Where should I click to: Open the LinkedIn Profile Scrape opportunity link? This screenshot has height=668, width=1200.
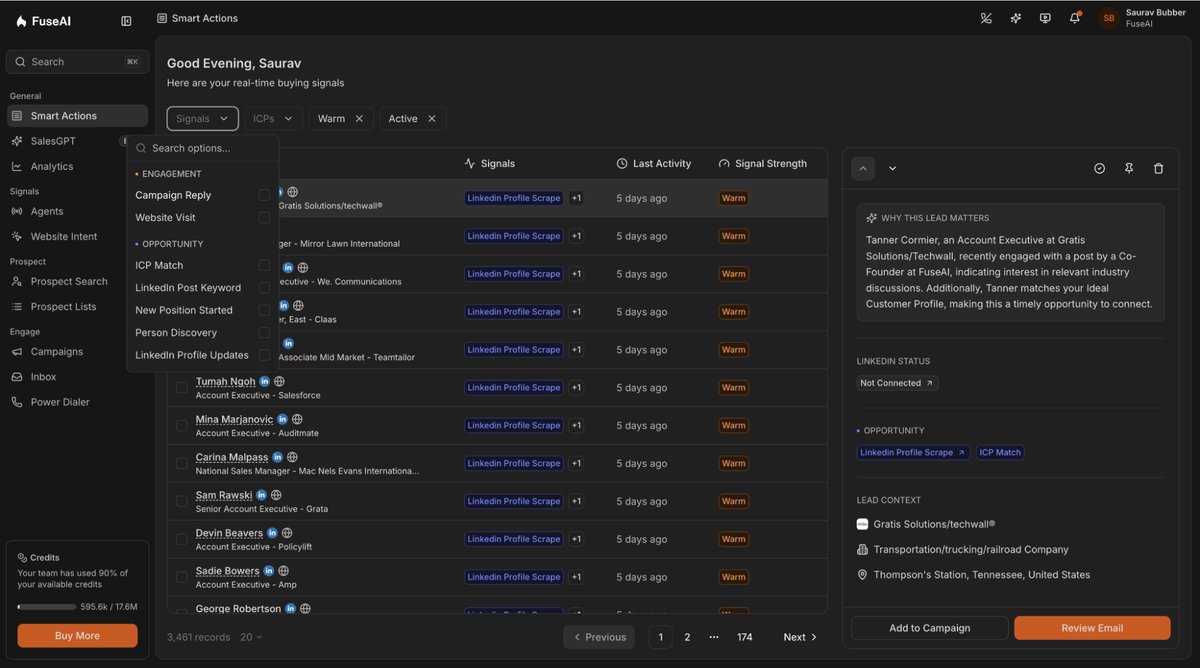[914, 452]
